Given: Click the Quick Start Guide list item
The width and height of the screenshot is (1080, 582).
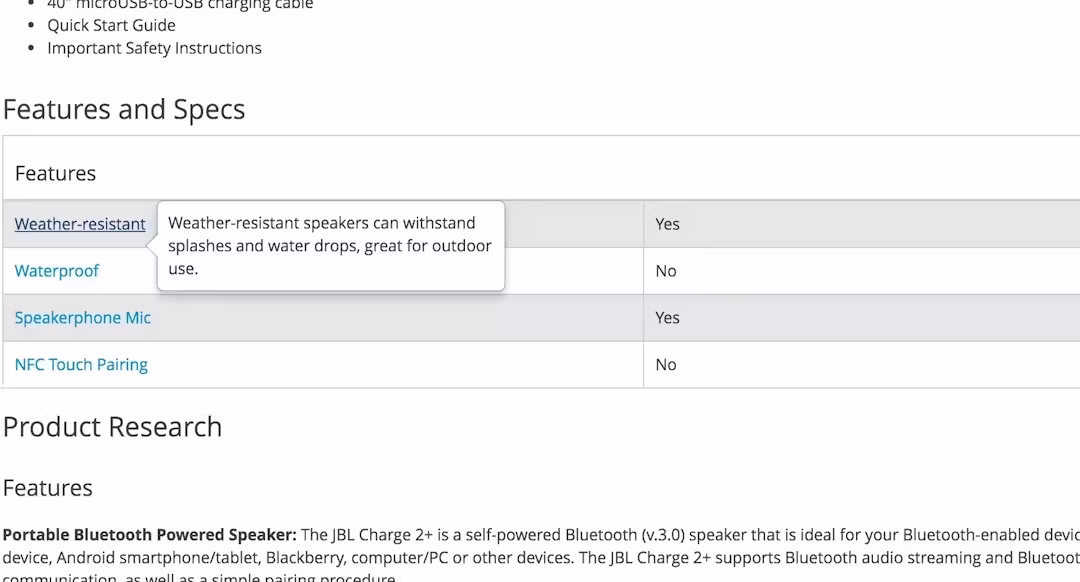Looking at the screenshot, I should (111, 25).
